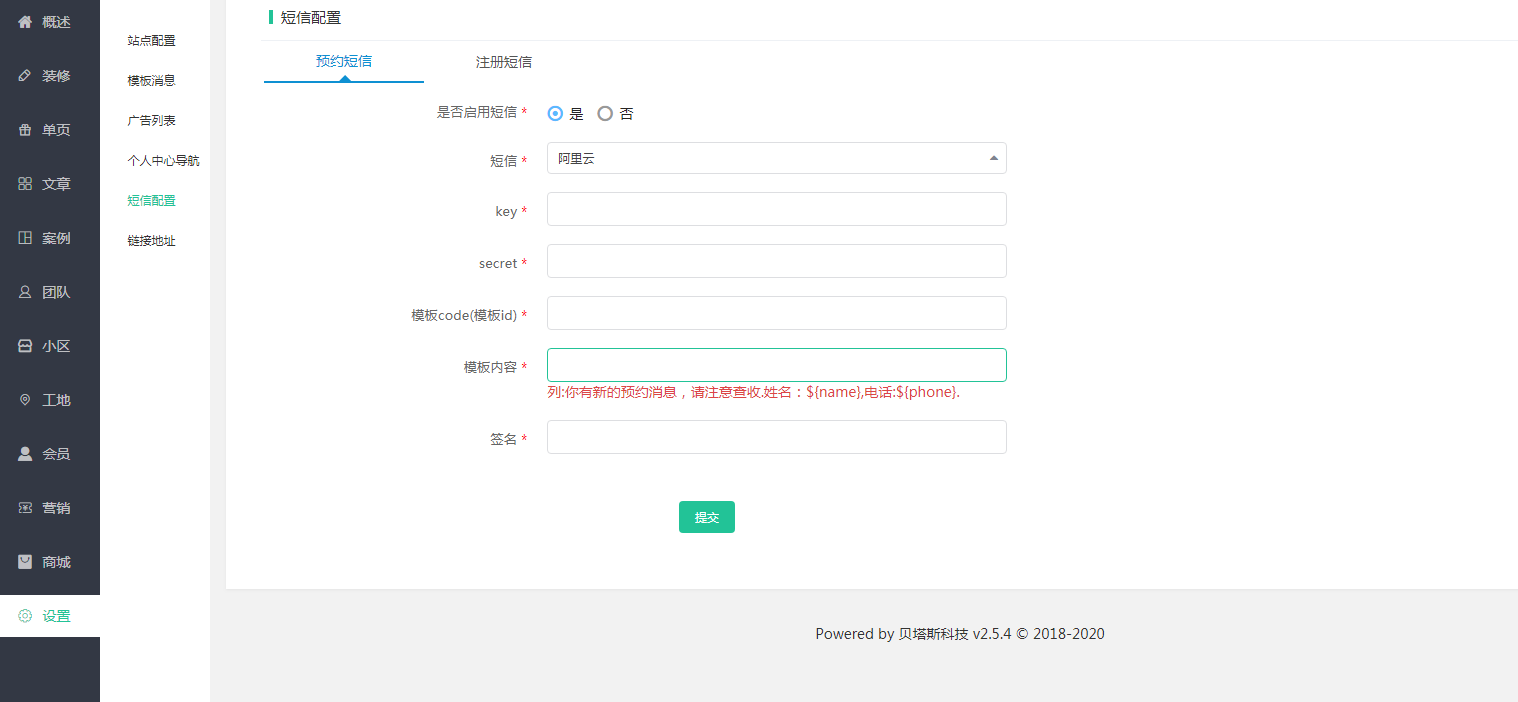Click the gift icon beside 单页
Image resolution: width=1518 pixels, height=702 pixels.
(x=25, y=129)
